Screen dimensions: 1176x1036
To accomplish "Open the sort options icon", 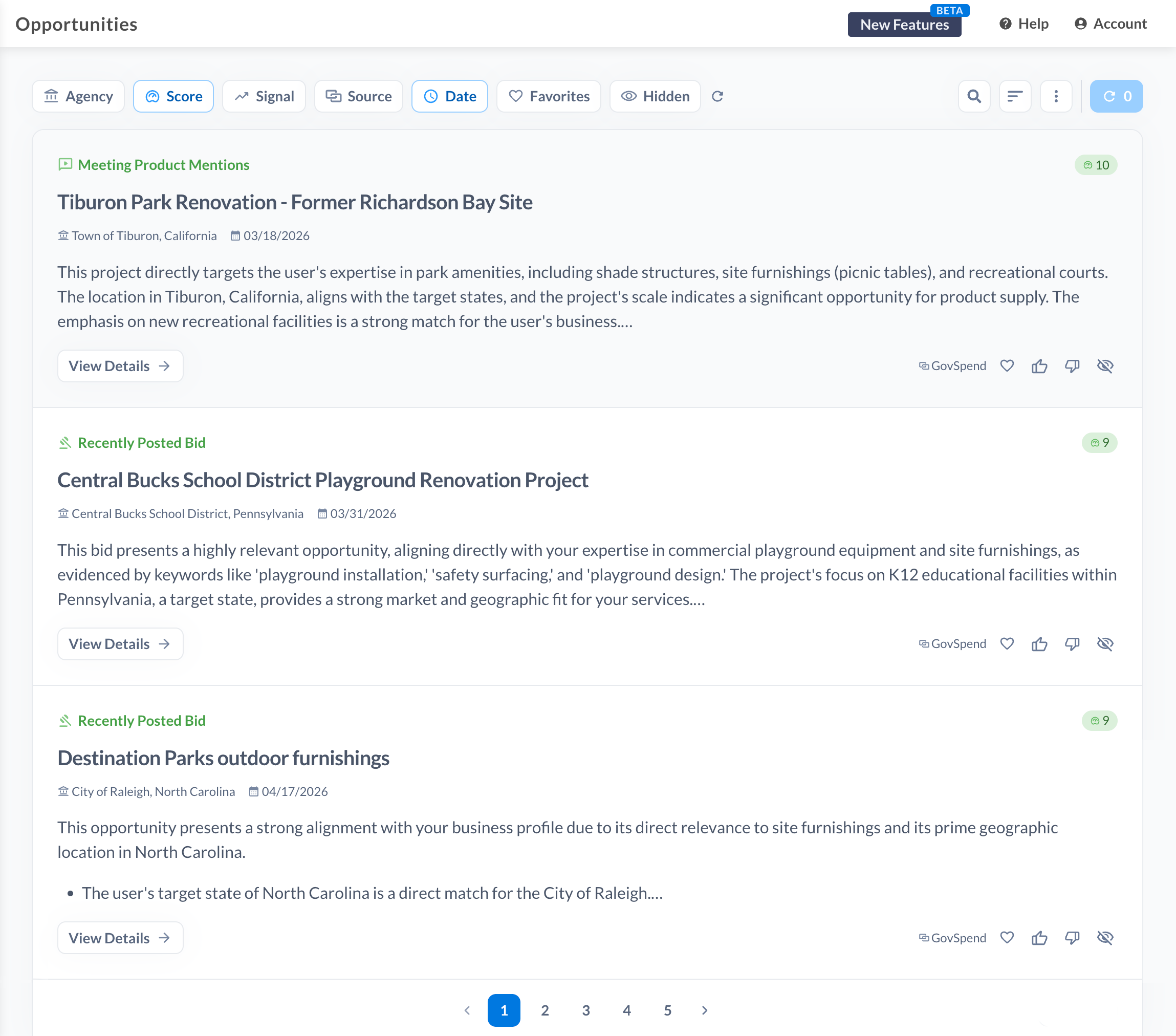I will coord(1014,96).
